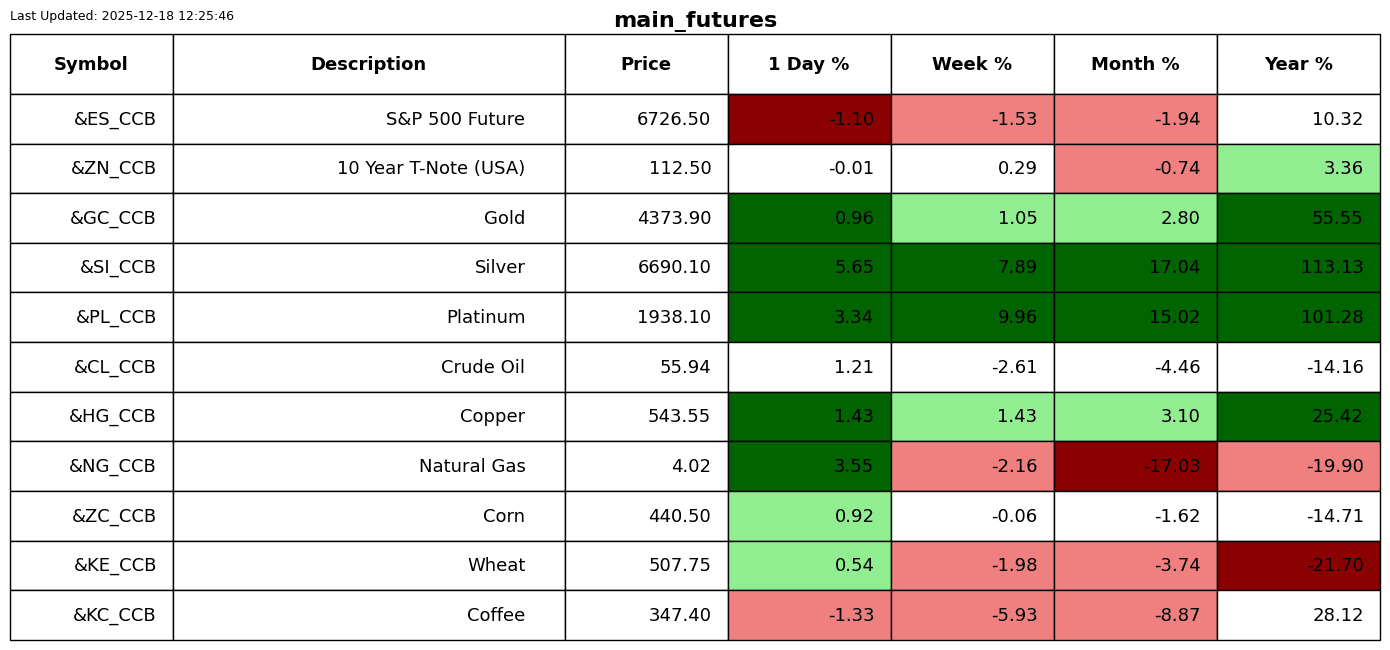Click Wheat's -21.70 year cell
The width and height of the screenshot is (1390, 650).
(x=1298, y=565)
